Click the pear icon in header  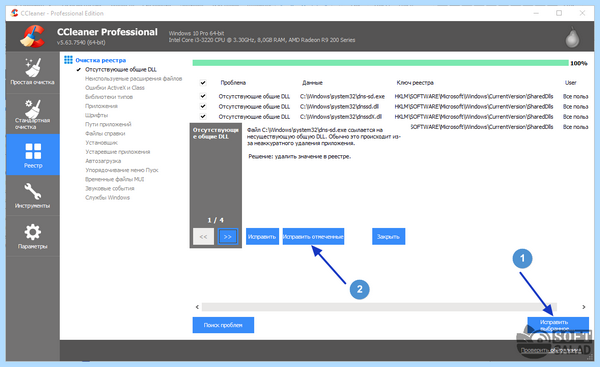pyautogui.click(x=572, y=37)
